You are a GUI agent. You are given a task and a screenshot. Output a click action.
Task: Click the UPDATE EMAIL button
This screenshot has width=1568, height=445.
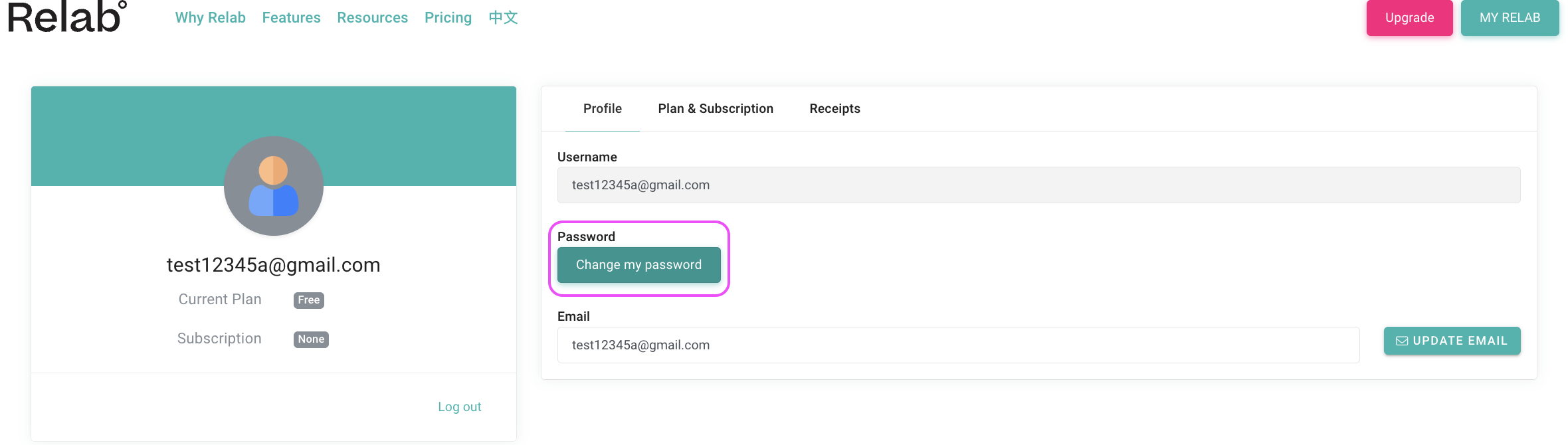click(x=1452, y=341)
